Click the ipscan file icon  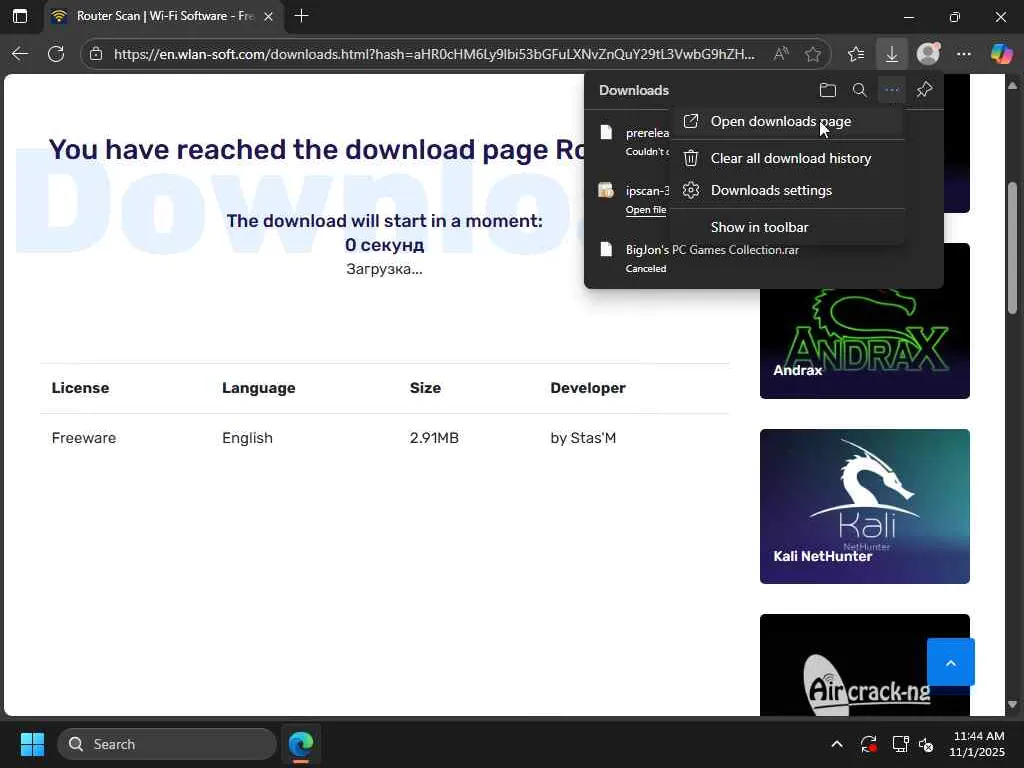pyautogui.click(x=606, y=191)
